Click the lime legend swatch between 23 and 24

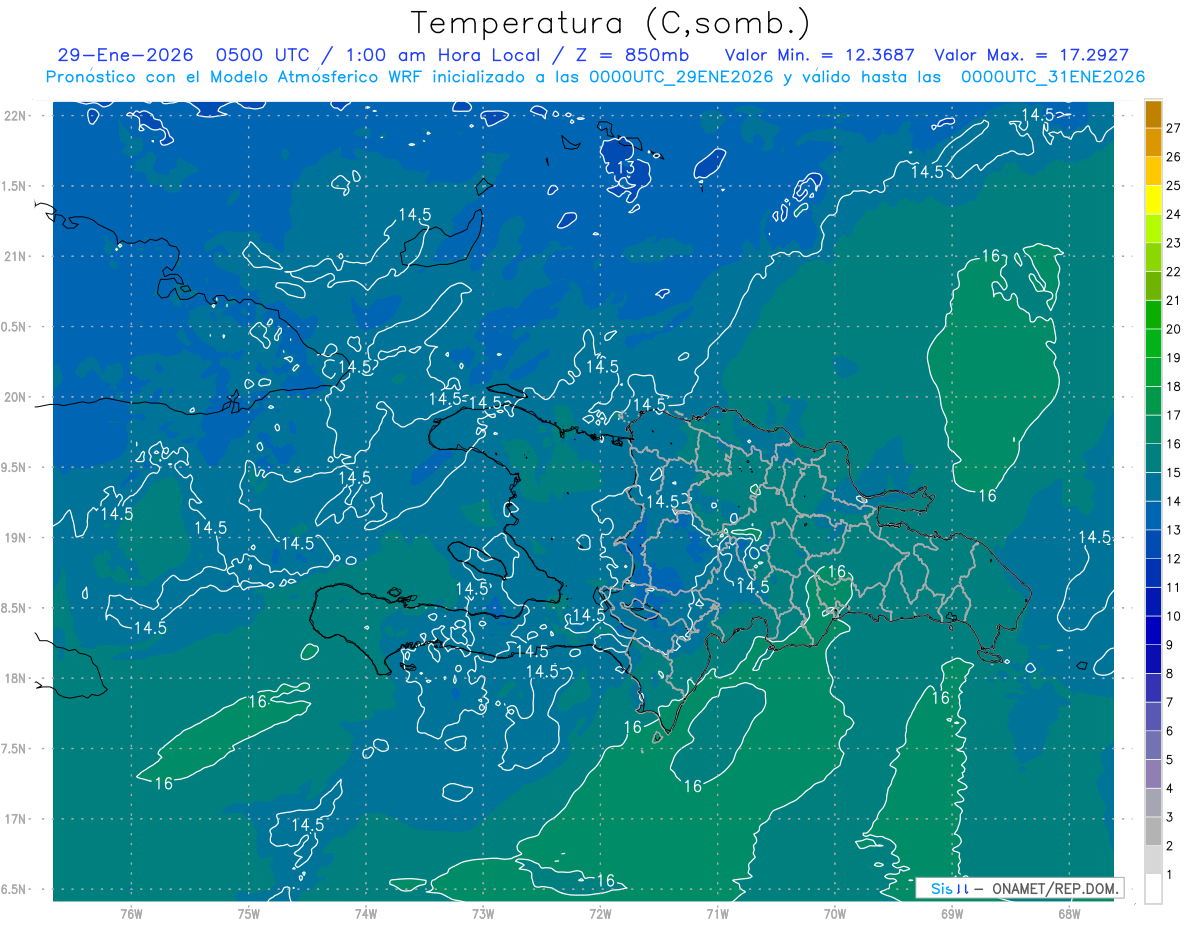(1154, 229)
